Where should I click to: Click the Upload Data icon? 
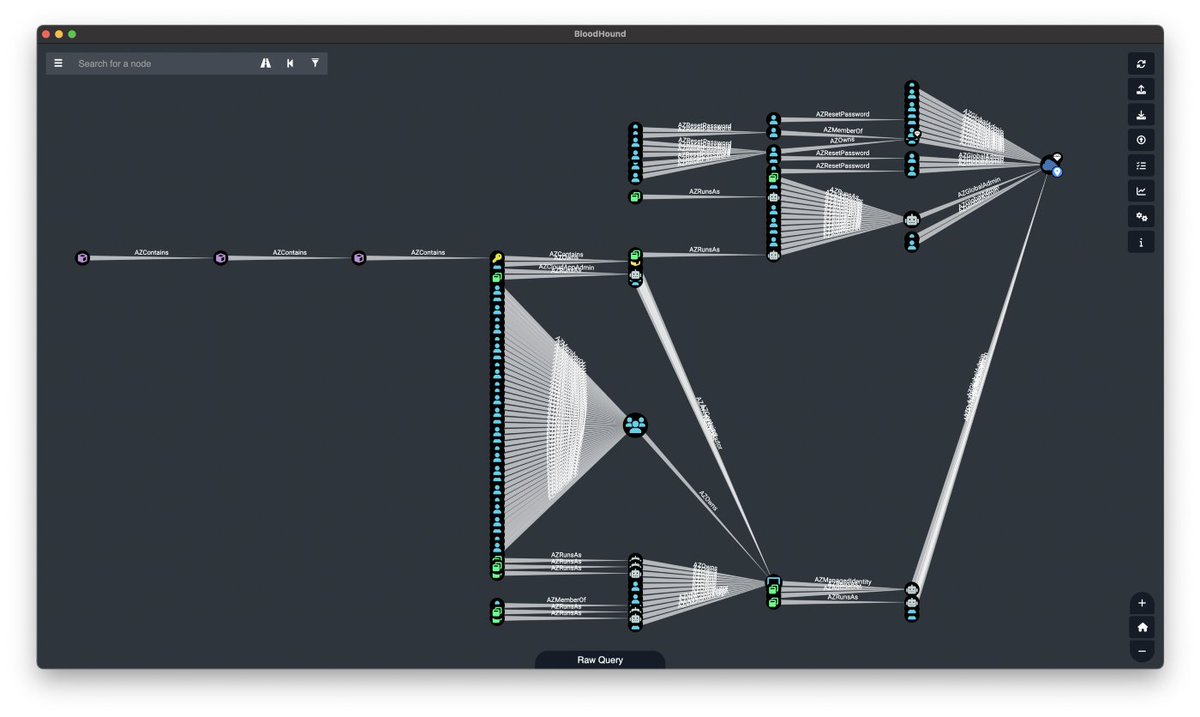point(1141,89)
